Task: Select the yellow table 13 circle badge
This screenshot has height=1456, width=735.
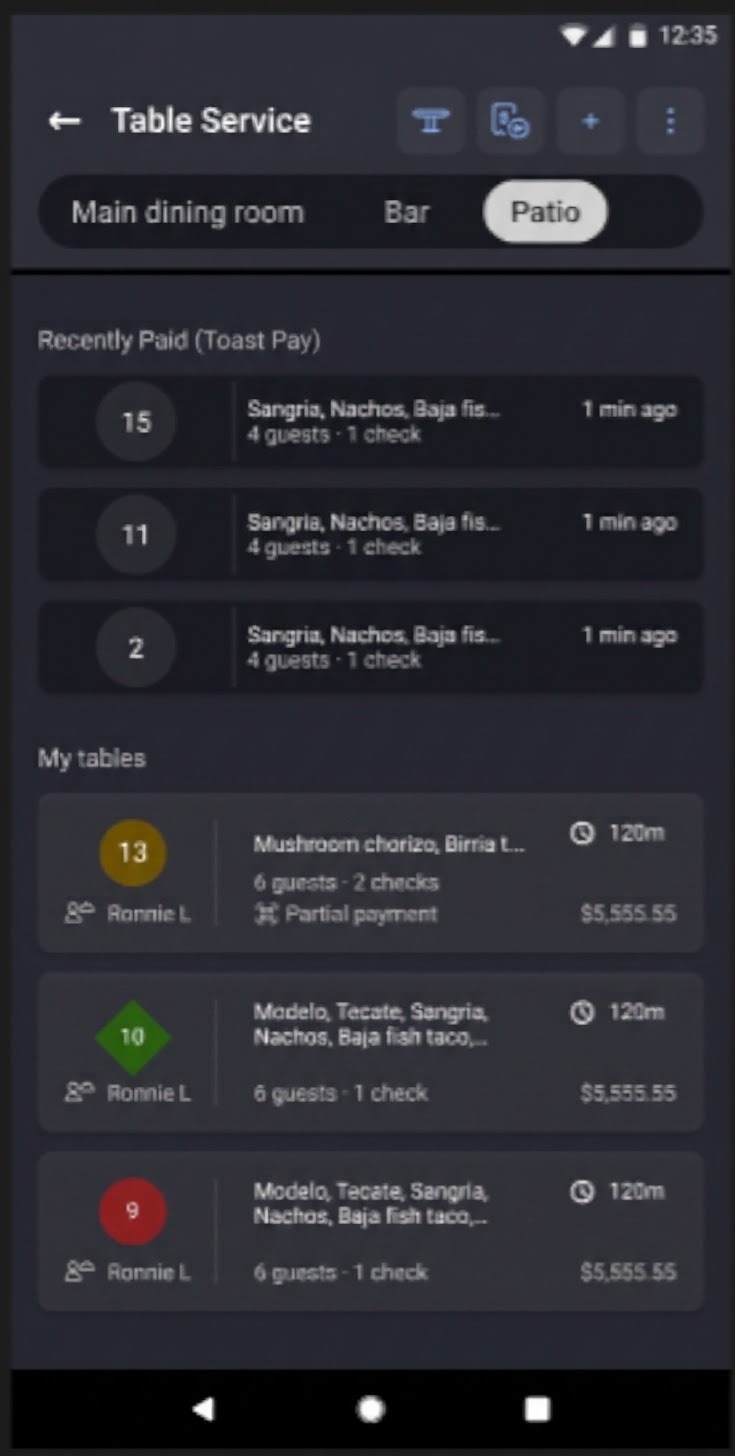Action: coord(133,853)
